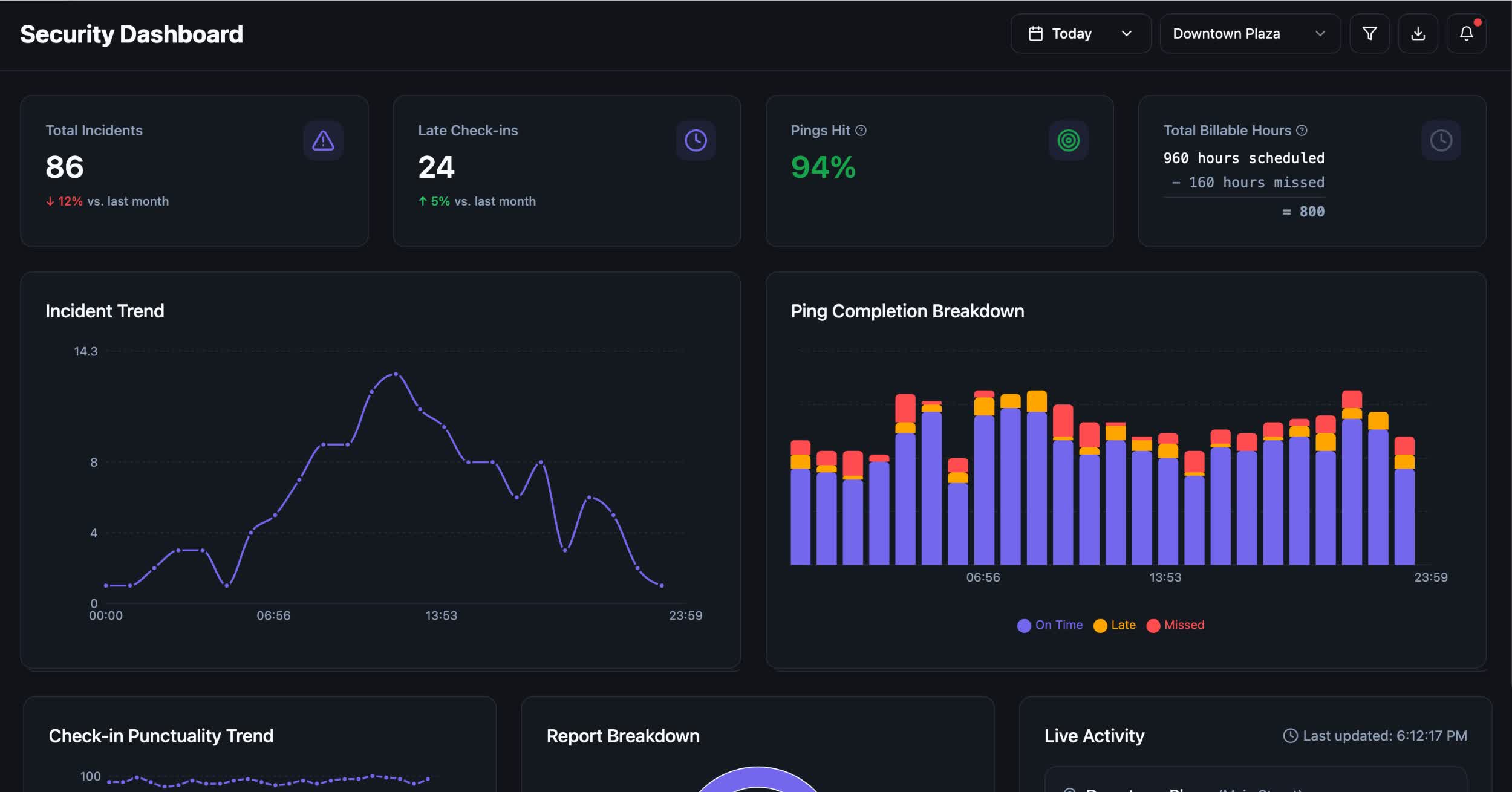Image resolution: width=1512 pixels, height=792 pixels.
Task: Open the Downtown Plaza location dropdown
Action: 1250,34
